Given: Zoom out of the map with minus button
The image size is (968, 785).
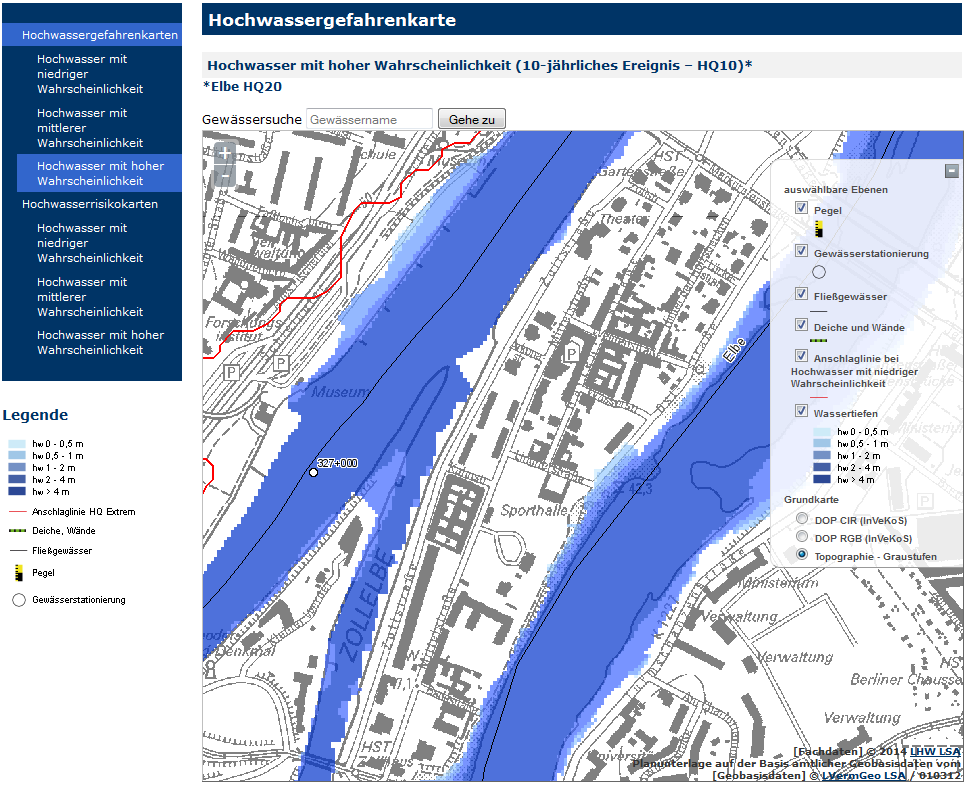Looking at the screenshot, I should pos(224,177).
